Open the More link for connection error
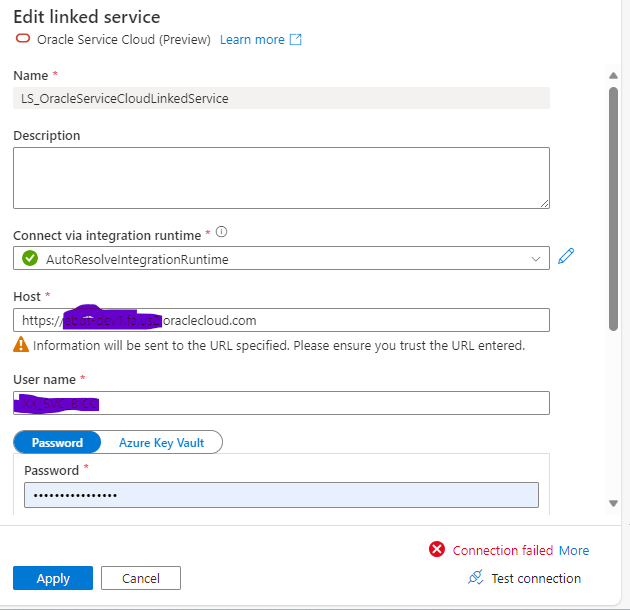The image size is (630, 610). (574, 550)
